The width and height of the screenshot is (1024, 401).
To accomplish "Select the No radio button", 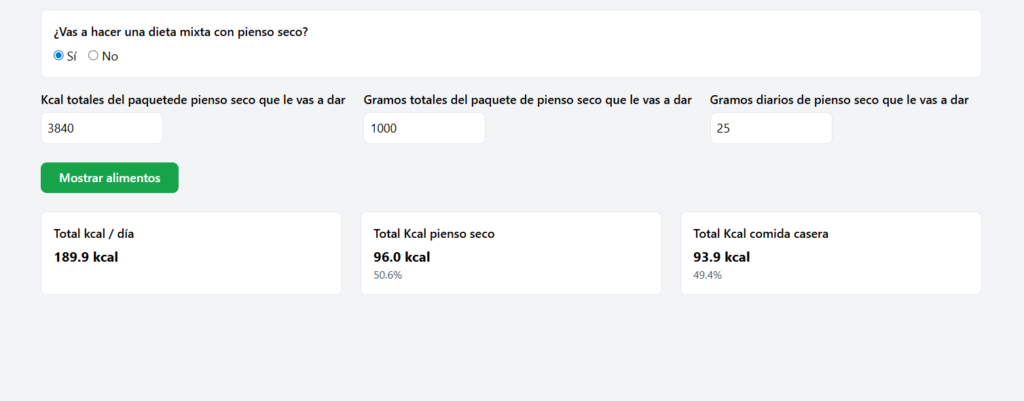I will [93, 56].
